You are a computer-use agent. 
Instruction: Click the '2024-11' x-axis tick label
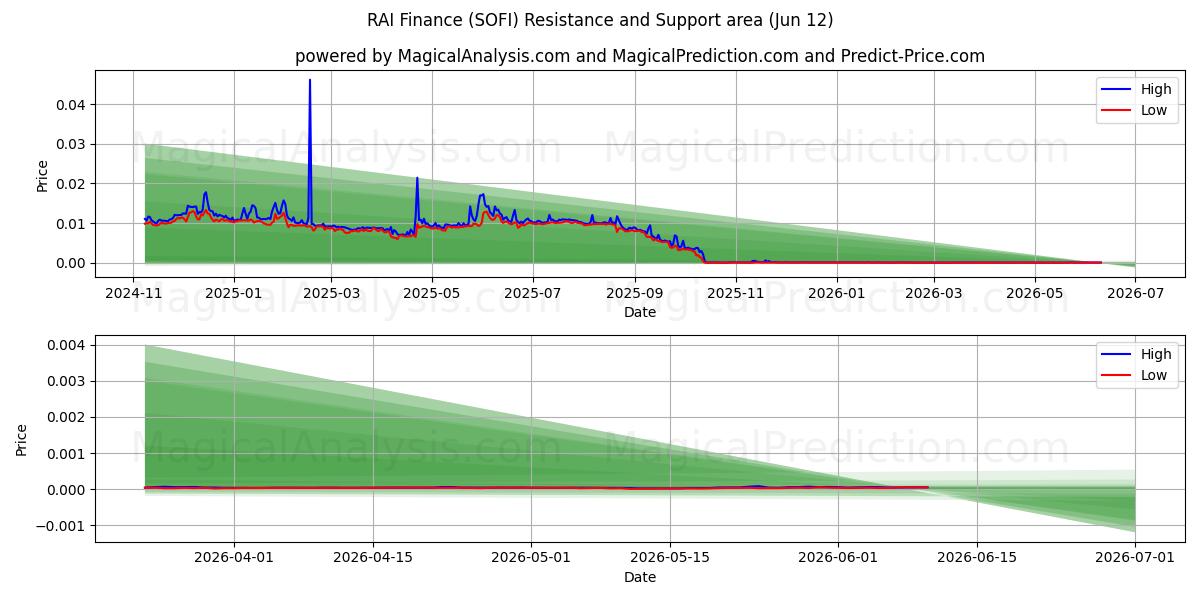133,293
